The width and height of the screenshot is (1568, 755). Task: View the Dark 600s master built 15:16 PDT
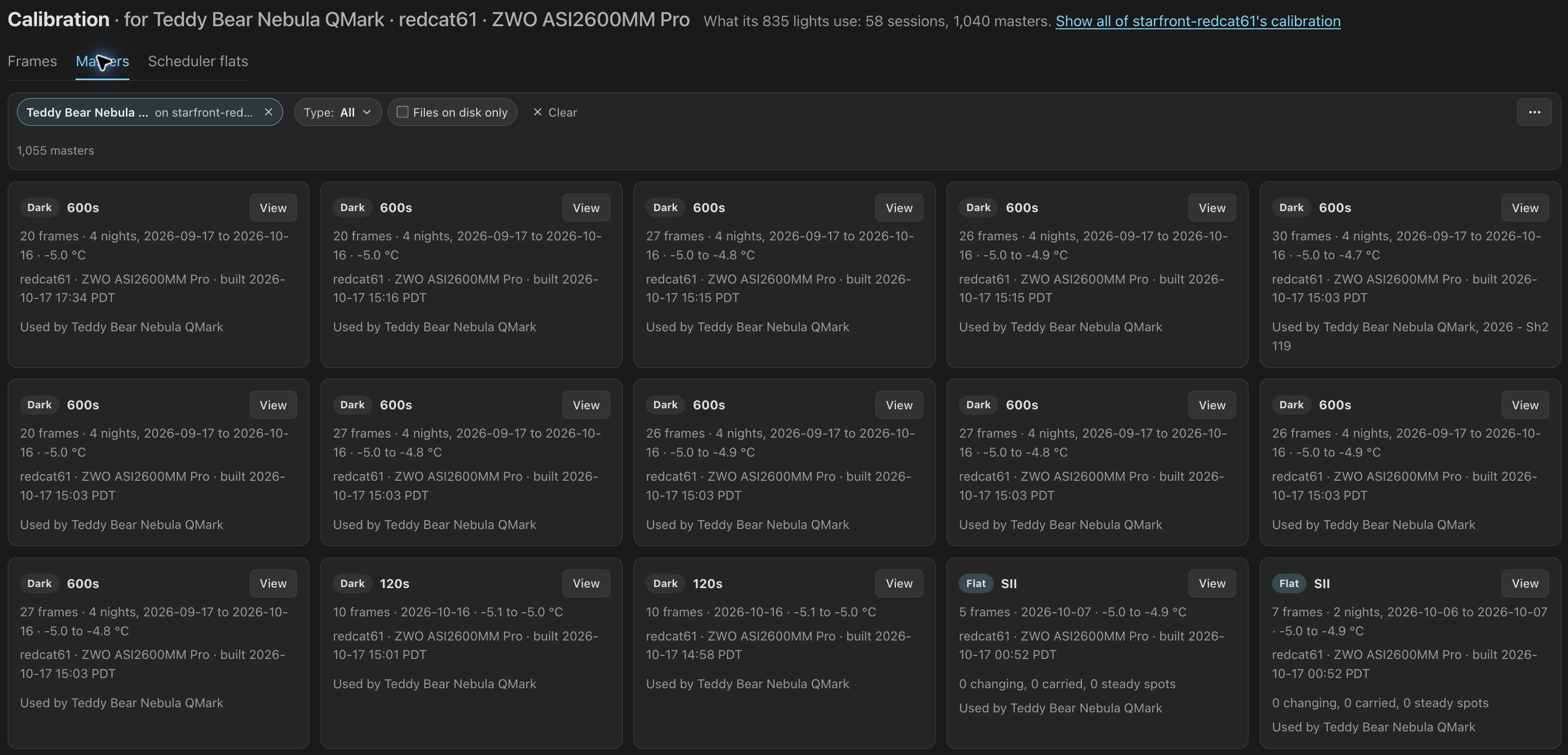pyautogui.click(x=586, y=207)
